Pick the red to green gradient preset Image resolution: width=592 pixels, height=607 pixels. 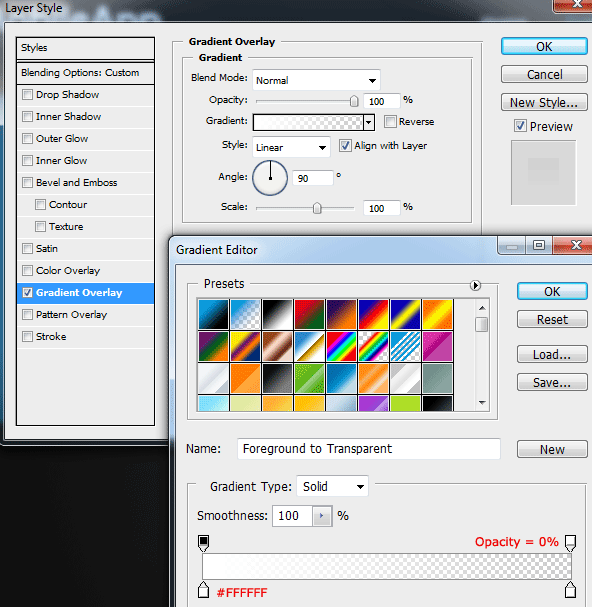309,314
